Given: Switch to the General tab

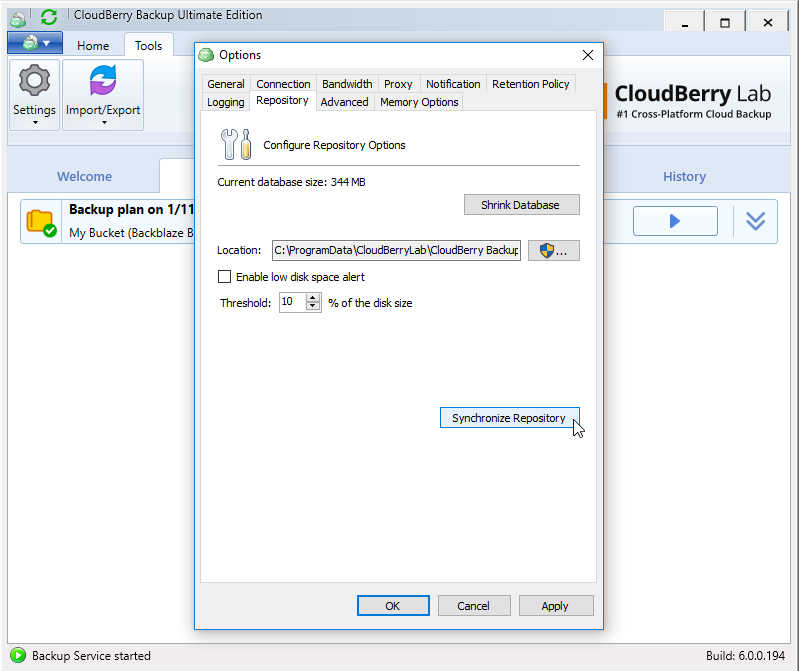Looking at the screenshot, I should pyautogui.click(x=226, y=84).
